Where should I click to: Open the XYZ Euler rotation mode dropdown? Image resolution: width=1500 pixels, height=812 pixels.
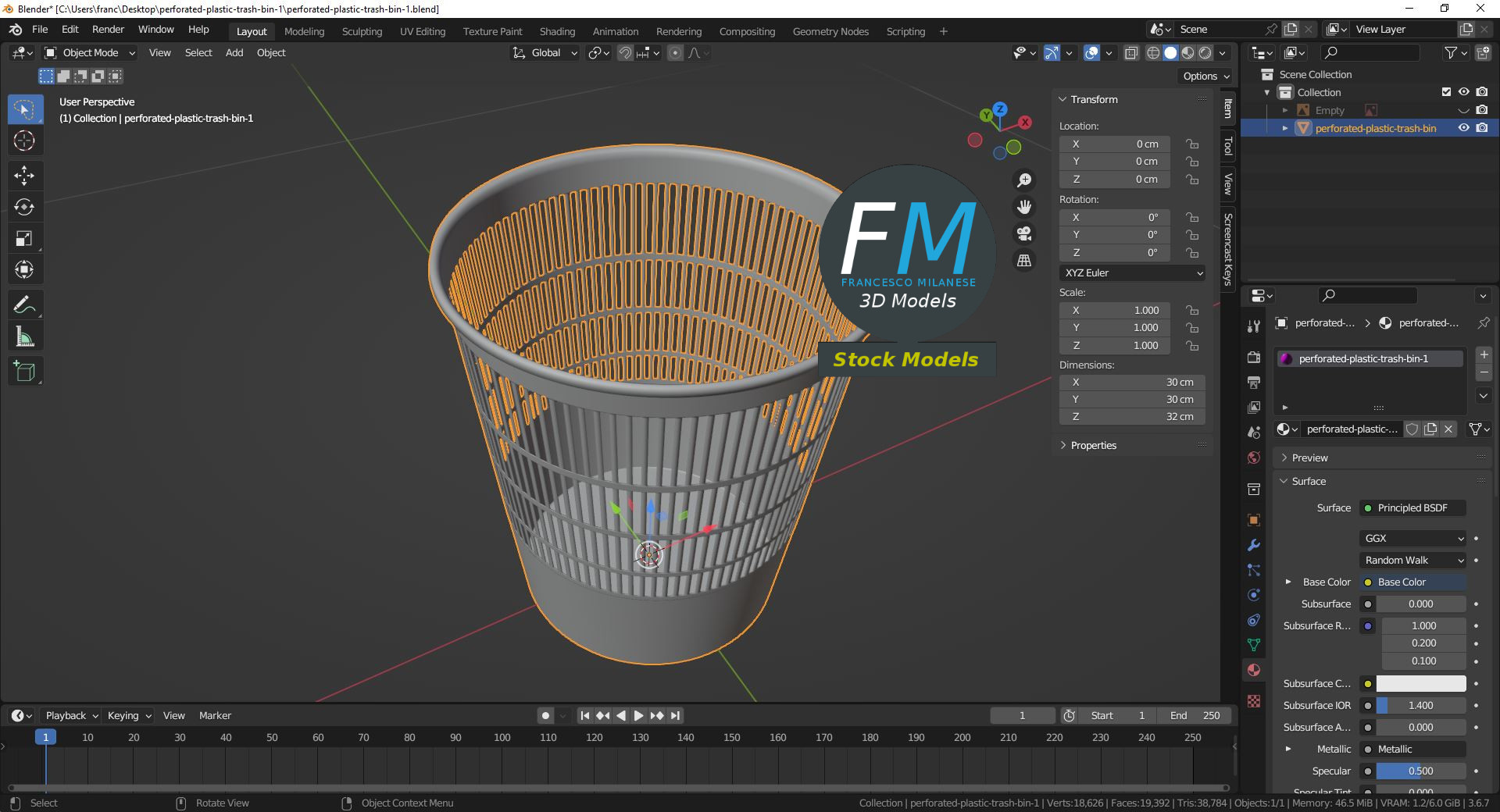pyautogui.click(x=1132, y=272)
